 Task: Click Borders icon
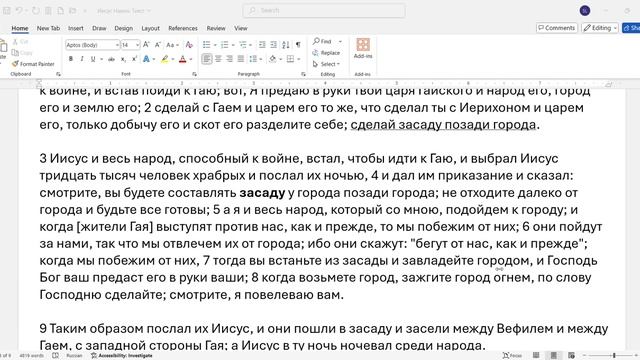pos(290,59)
